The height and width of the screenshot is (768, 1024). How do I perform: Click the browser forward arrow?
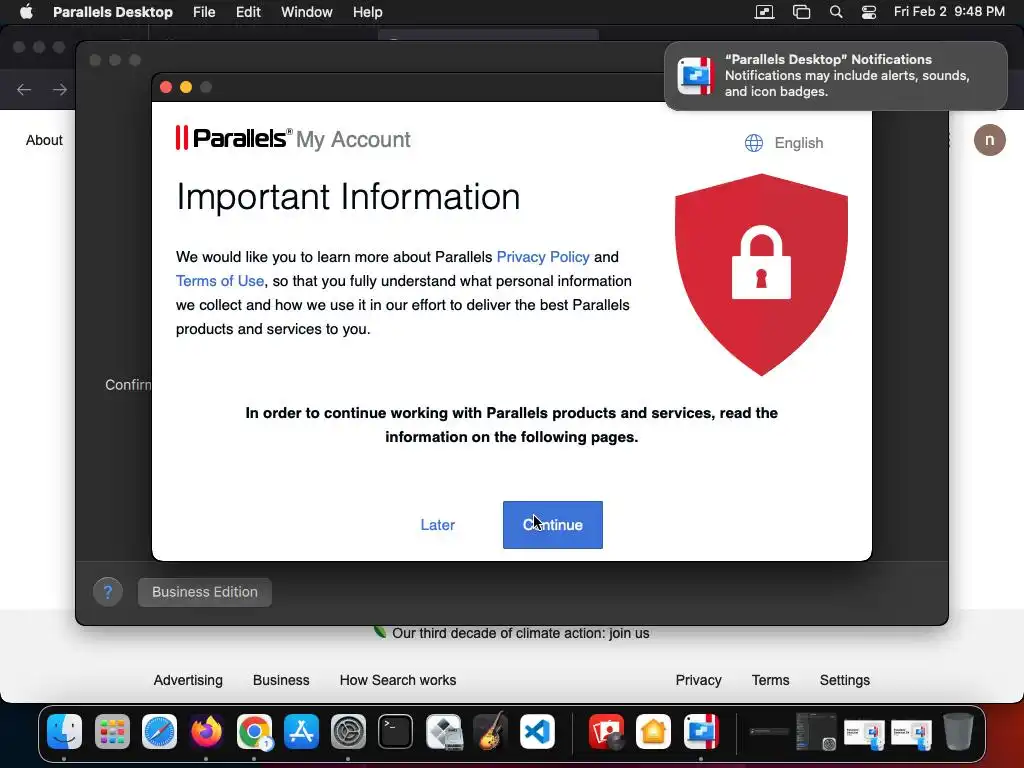click(59, 89)
